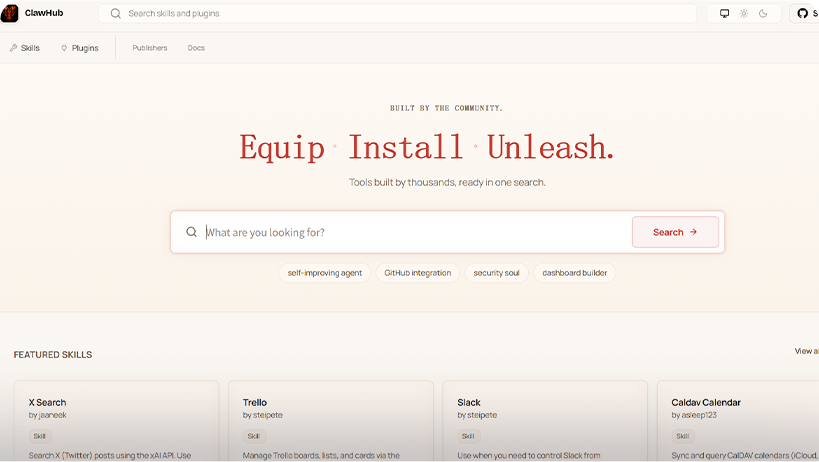The image size is (819, 462).
Task: Open the Docs page
Action: point(196,48)
